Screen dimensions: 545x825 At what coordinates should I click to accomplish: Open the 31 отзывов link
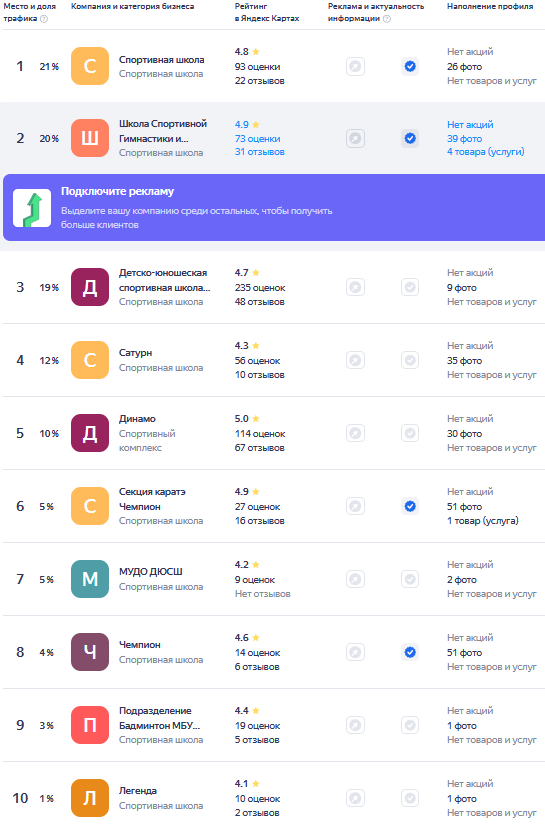tap(259, 152)
